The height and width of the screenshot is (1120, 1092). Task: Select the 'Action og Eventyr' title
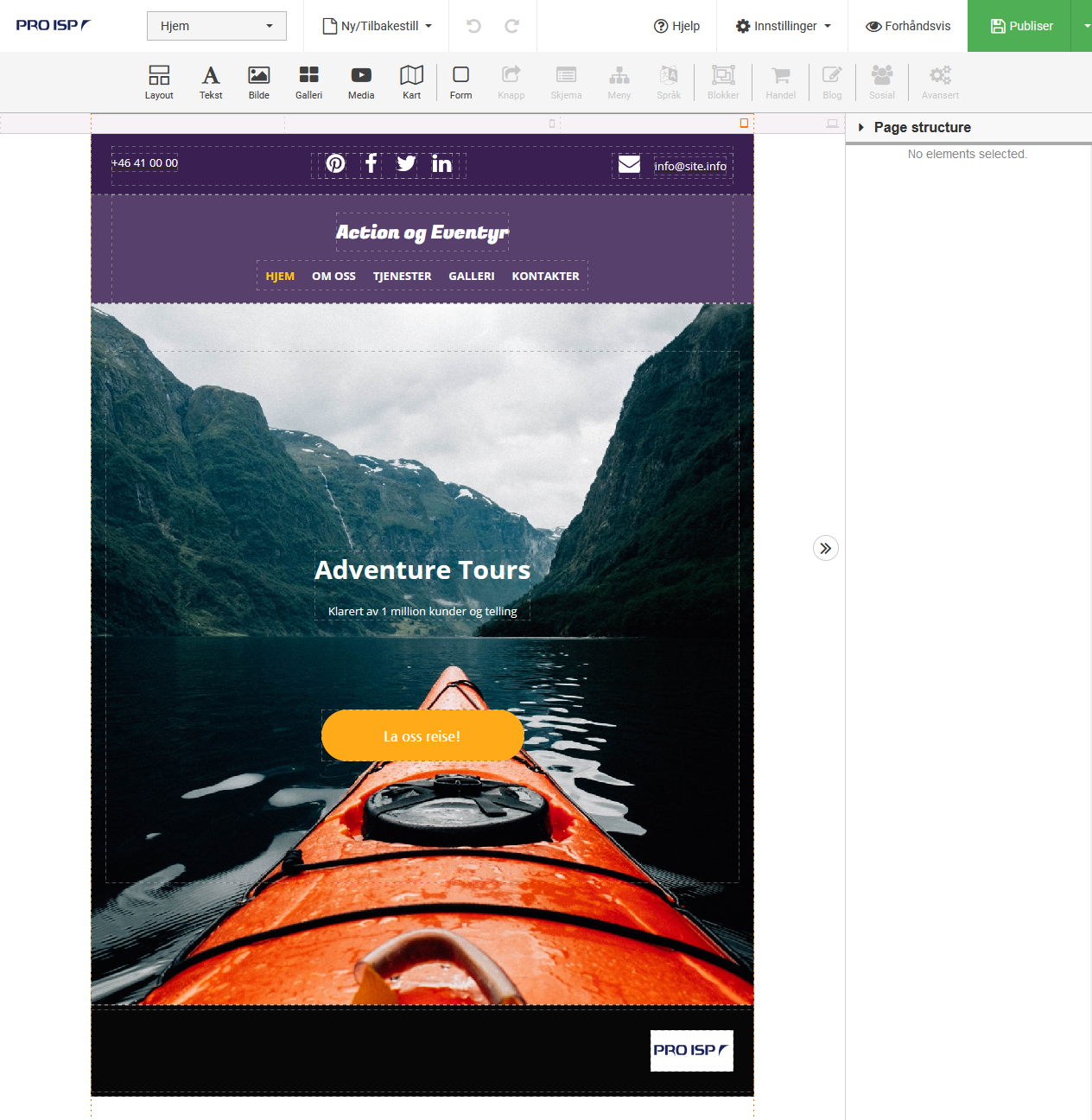pyautogui.click(x=422, y=232)
